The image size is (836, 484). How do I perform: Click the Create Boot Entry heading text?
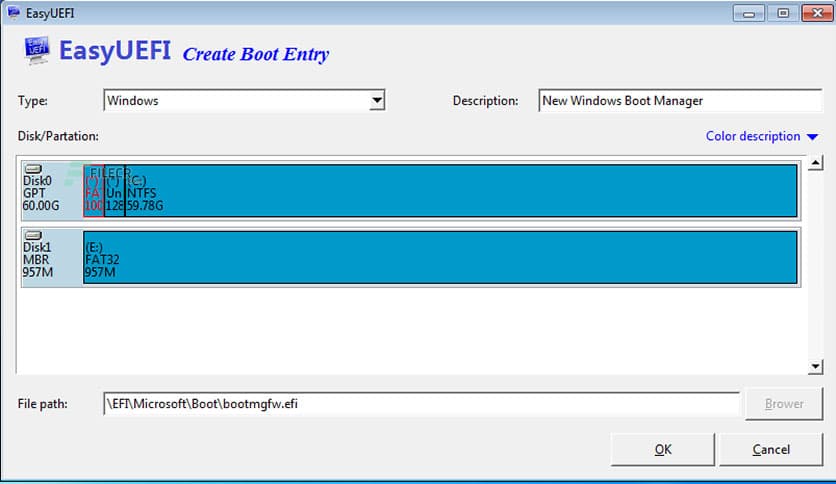256,54
